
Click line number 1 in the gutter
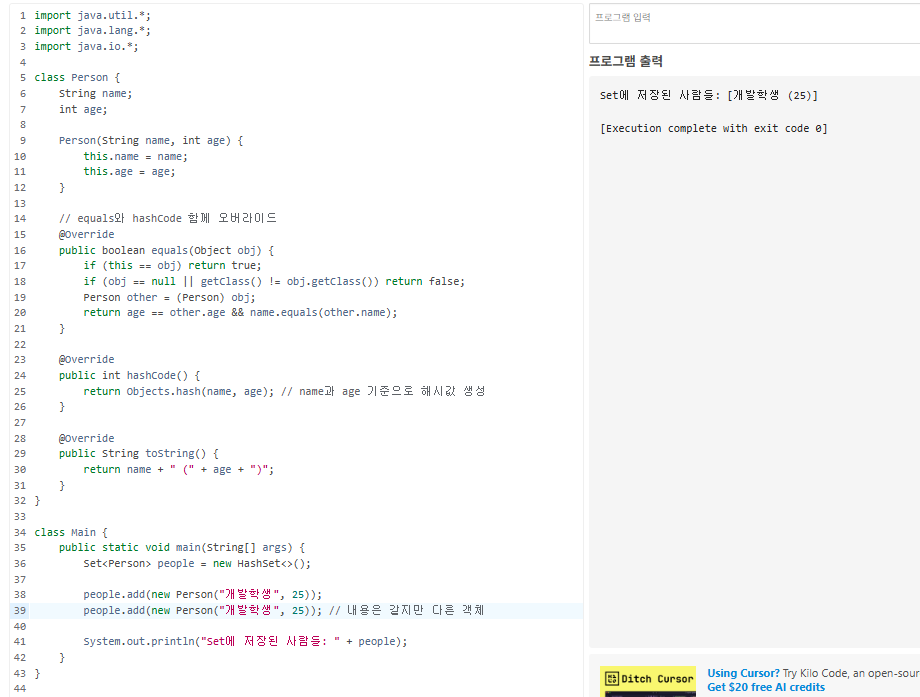(x=22, y=15)
